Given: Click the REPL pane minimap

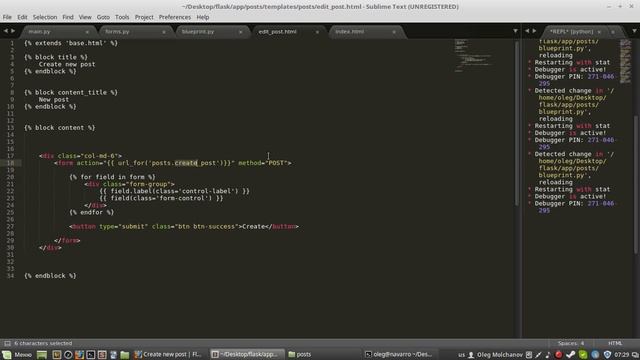Looking at the screenshot, I should [625, 61].
